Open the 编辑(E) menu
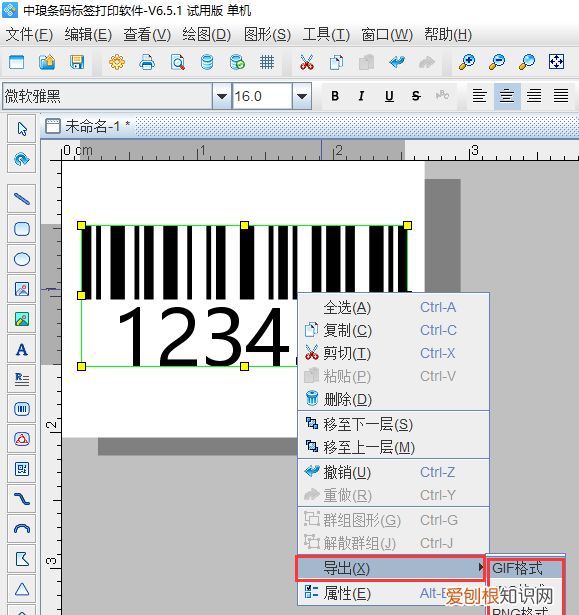The image size is (579, 615). (88, 35)
